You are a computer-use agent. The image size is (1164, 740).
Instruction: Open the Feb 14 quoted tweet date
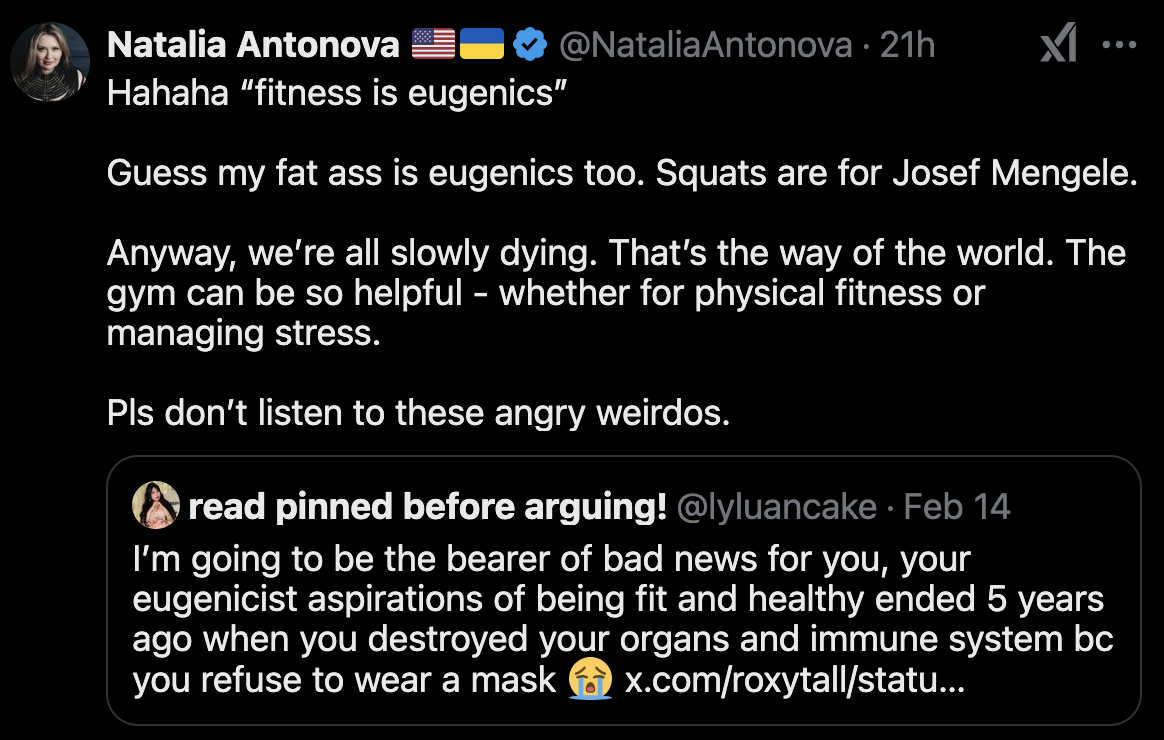[x=957, y=507]
